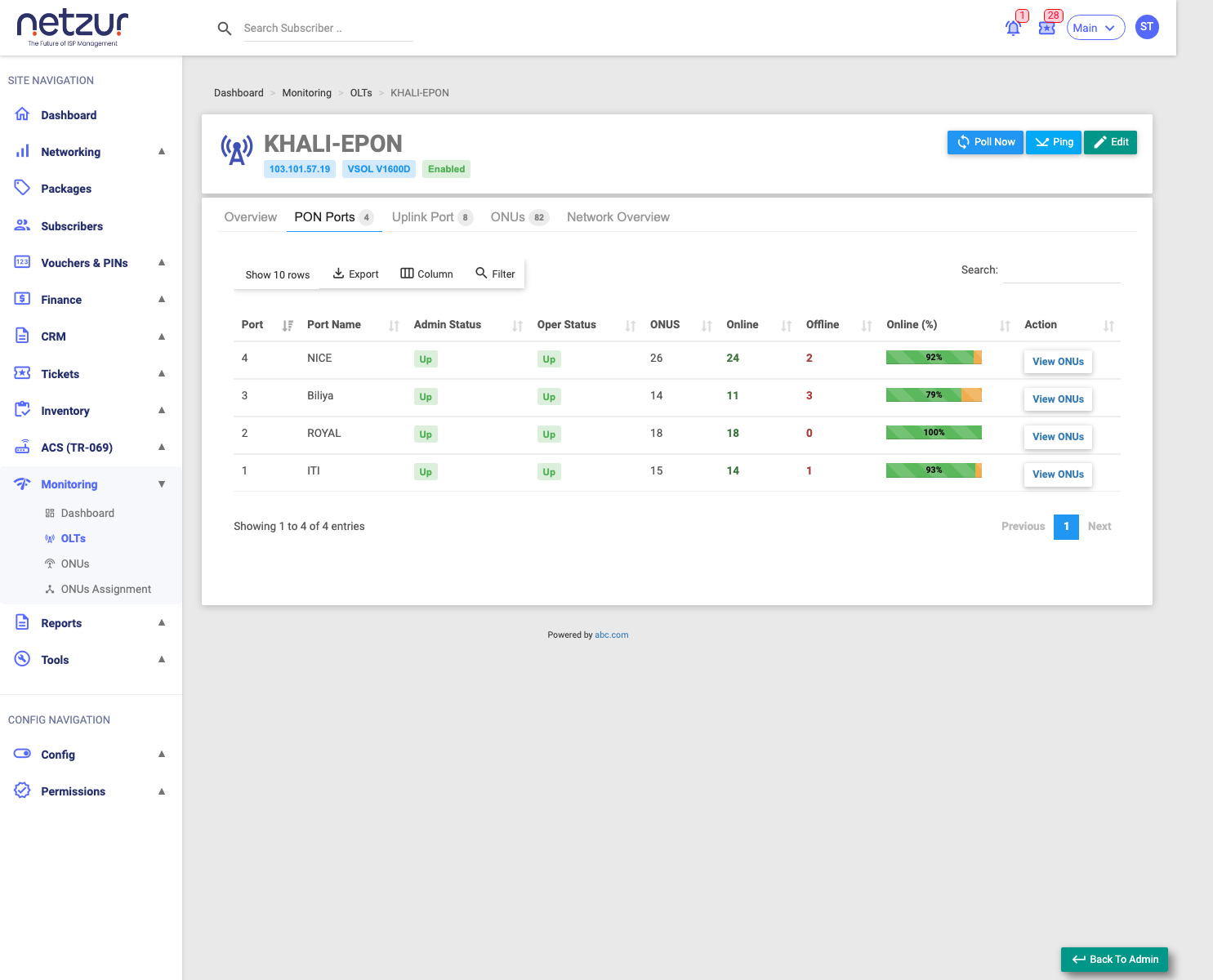Open the tickets badge icon showing 28
1213x980 pixels.
click(x=1046, y=28)
